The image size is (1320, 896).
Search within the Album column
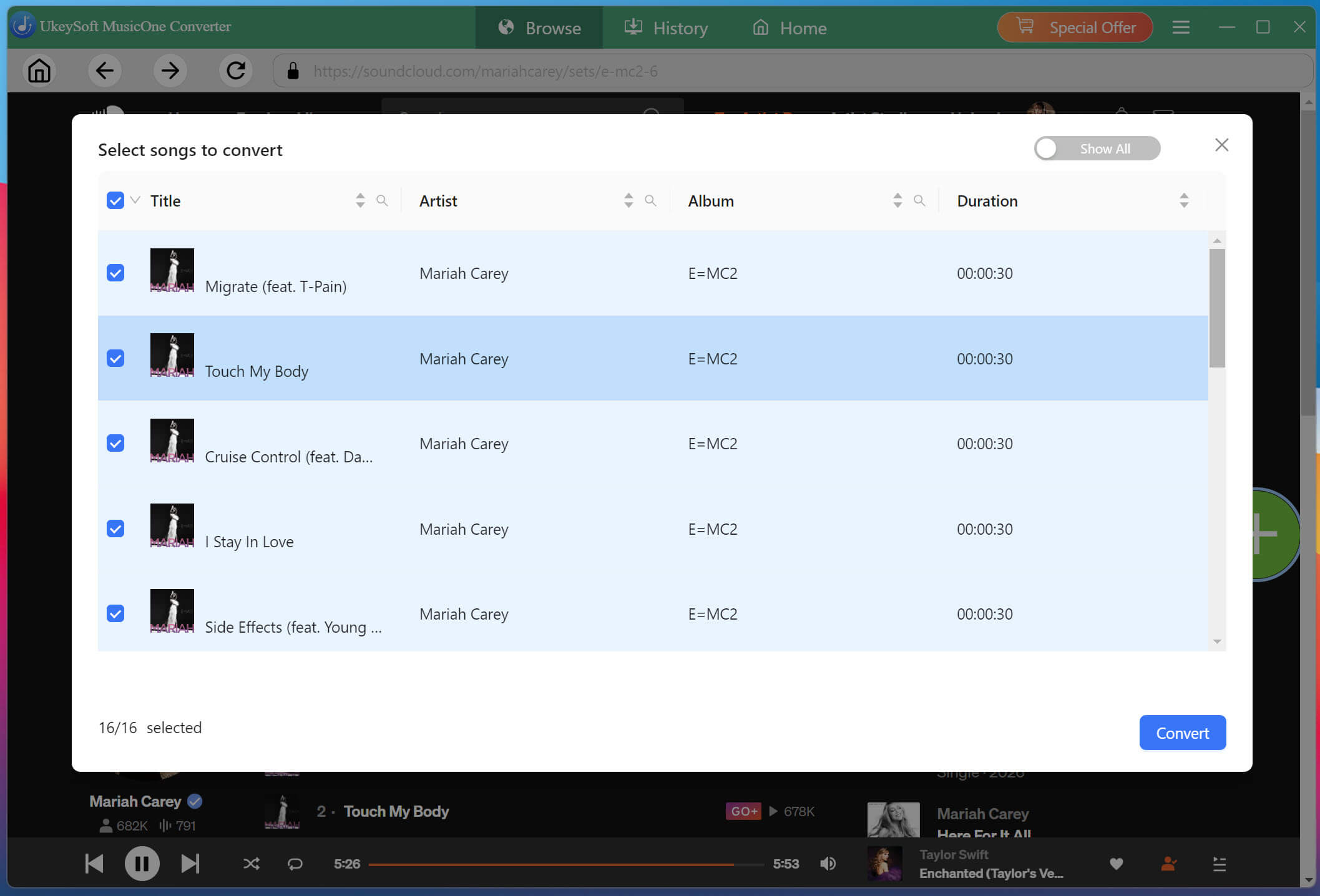click(x=919, y=200)
